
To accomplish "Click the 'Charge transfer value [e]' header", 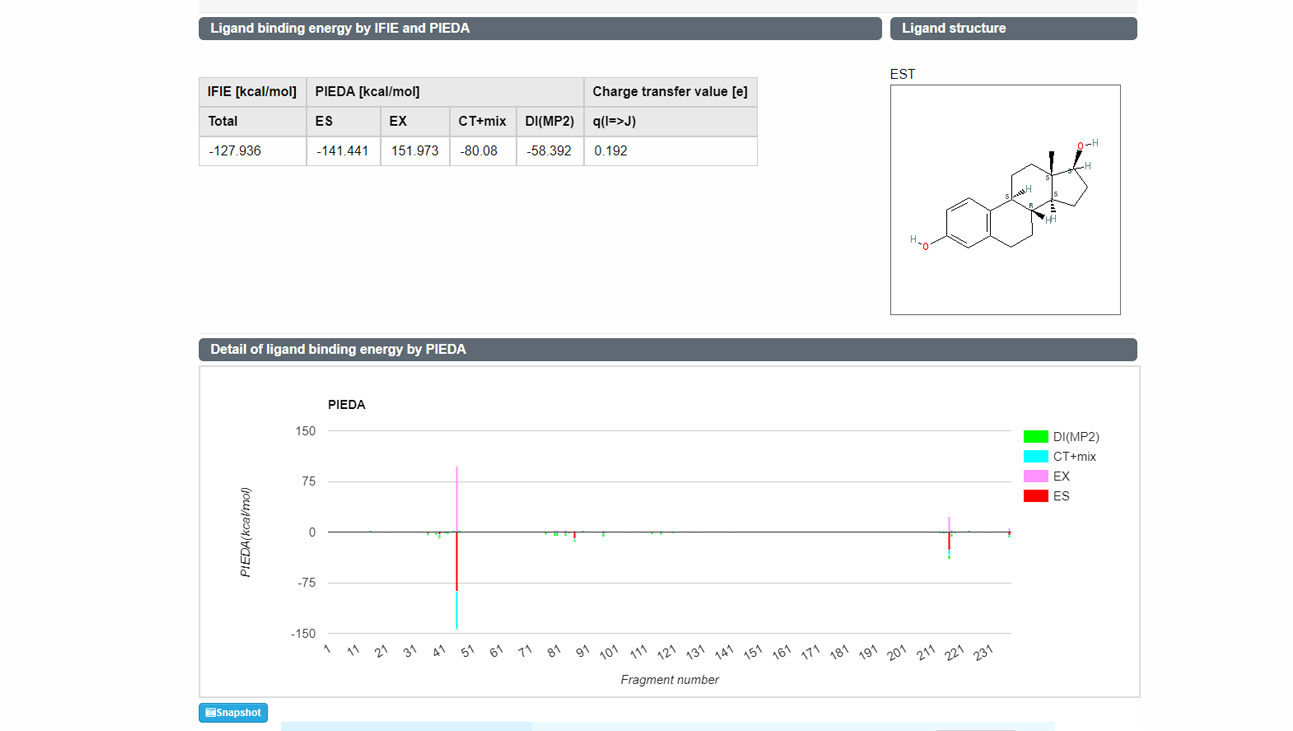I will click(671, 92).
